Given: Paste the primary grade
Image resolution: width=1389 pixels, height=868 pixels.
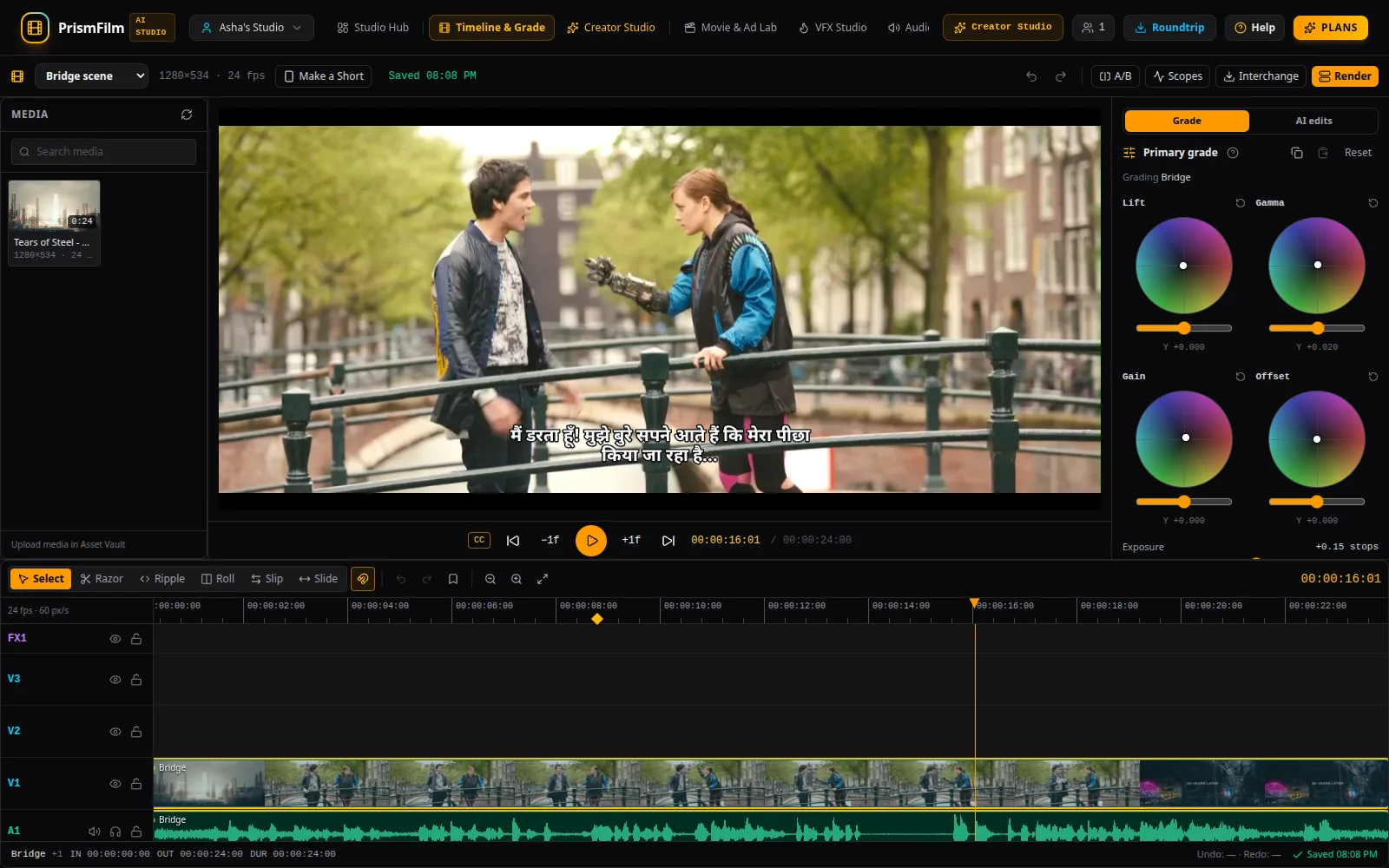Looking at the screenshot, I should 1323,153.
